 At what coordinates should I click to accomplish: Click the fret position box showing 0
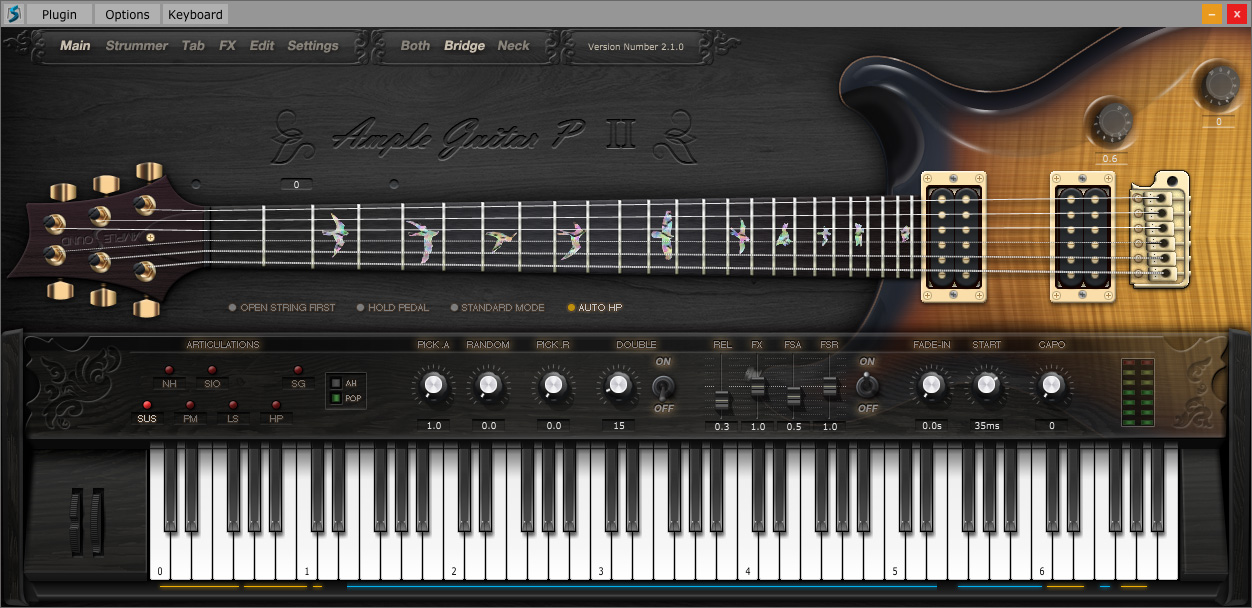pyautogui.click(x=297, y=185)
